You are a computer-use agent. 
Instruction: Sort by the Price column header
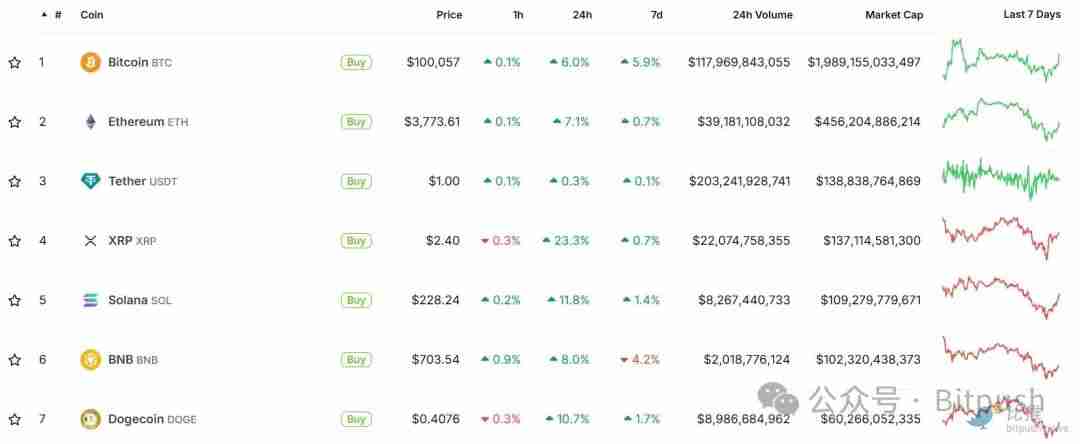[449, 15]
